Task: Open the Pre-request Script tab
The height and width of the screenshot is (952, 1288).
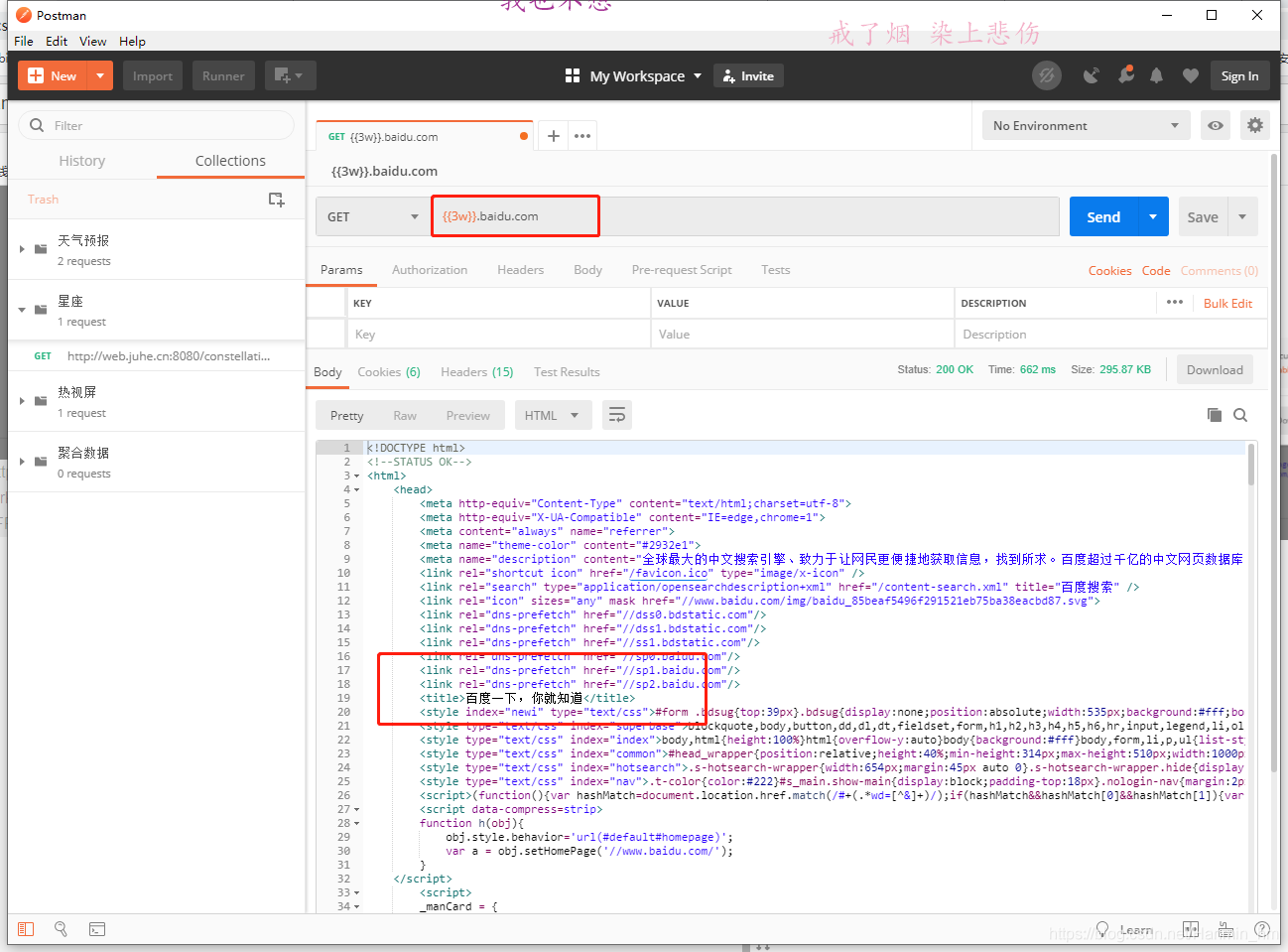Action: (x=682, y=270)
